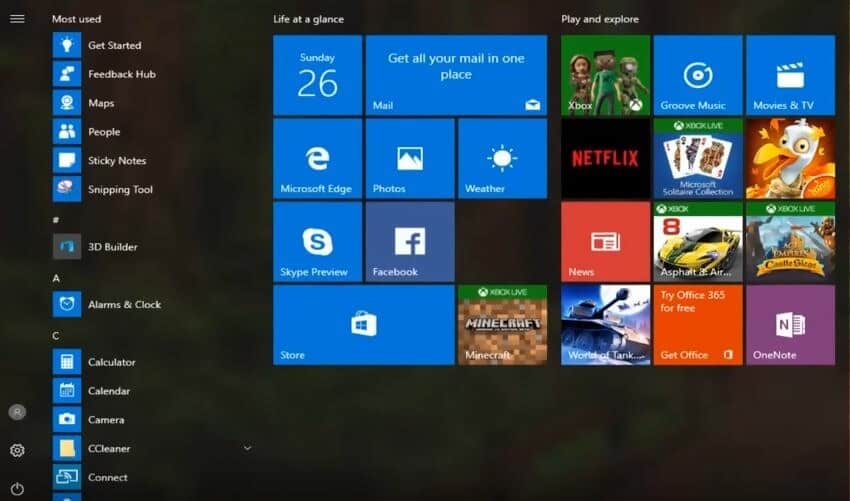Open the Weather tile
Viewport: 850px width, 501px height.
pyautogui.click(x=503, y=159)
